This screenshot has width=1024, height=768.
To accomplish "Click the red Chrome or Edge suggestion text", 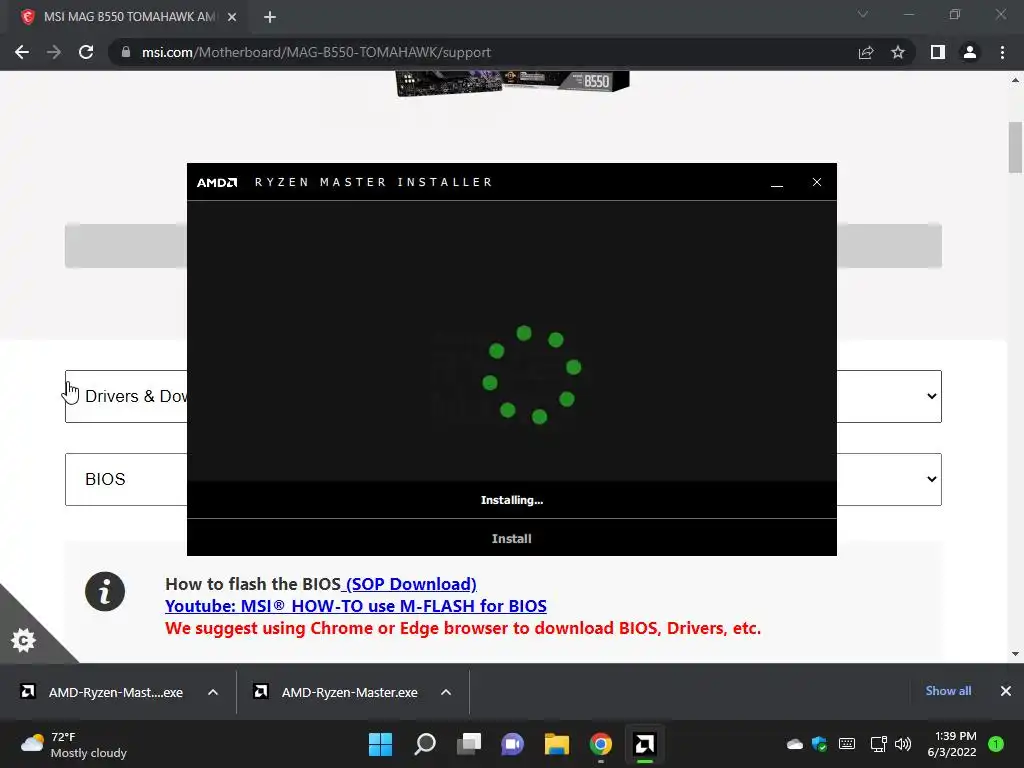I will point(463,628).
